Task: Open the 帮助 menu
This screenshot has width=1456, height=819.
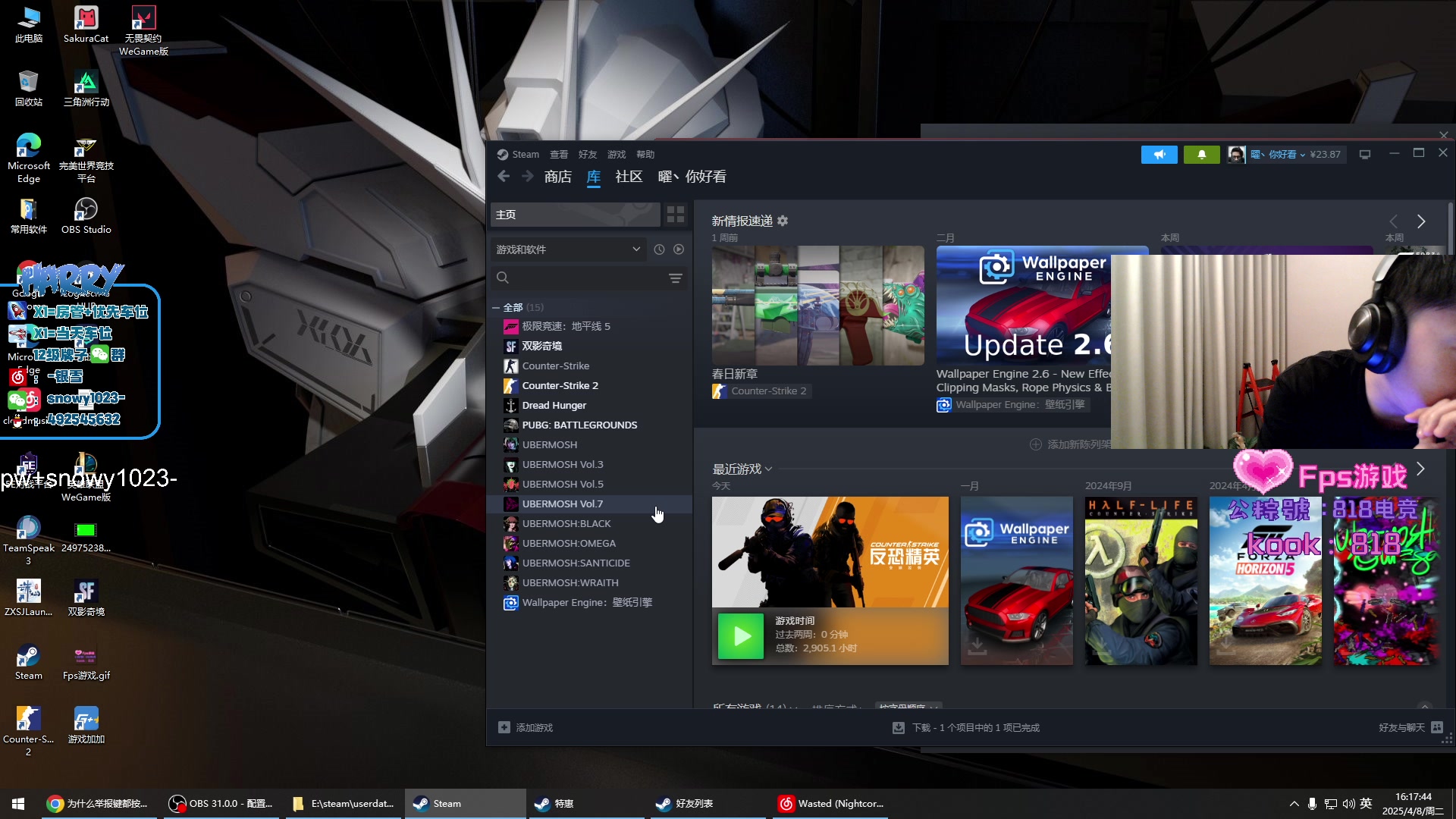Action: coord(645,155)
